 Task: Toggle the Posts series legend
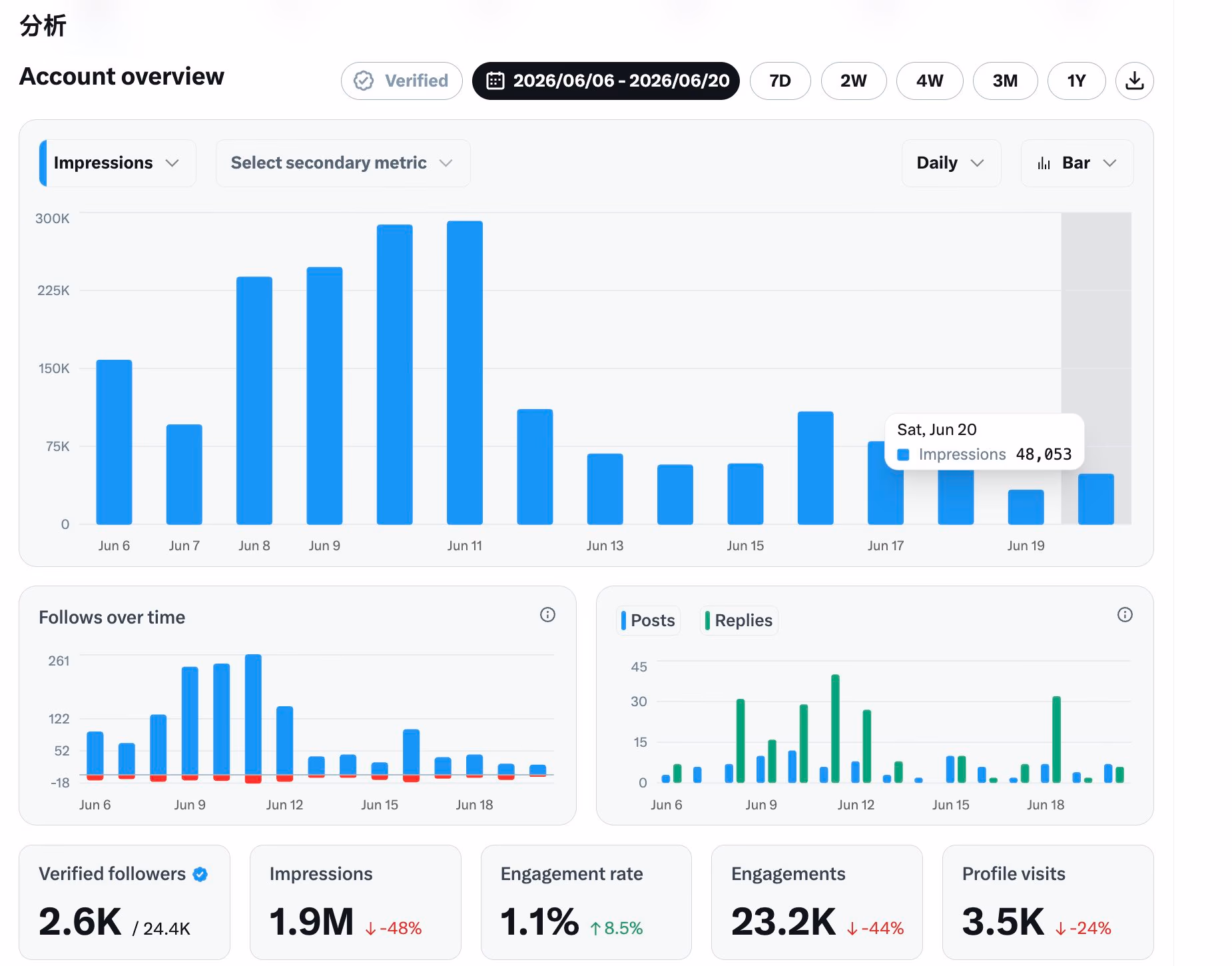pyautogui.click(x=648, y=620)
